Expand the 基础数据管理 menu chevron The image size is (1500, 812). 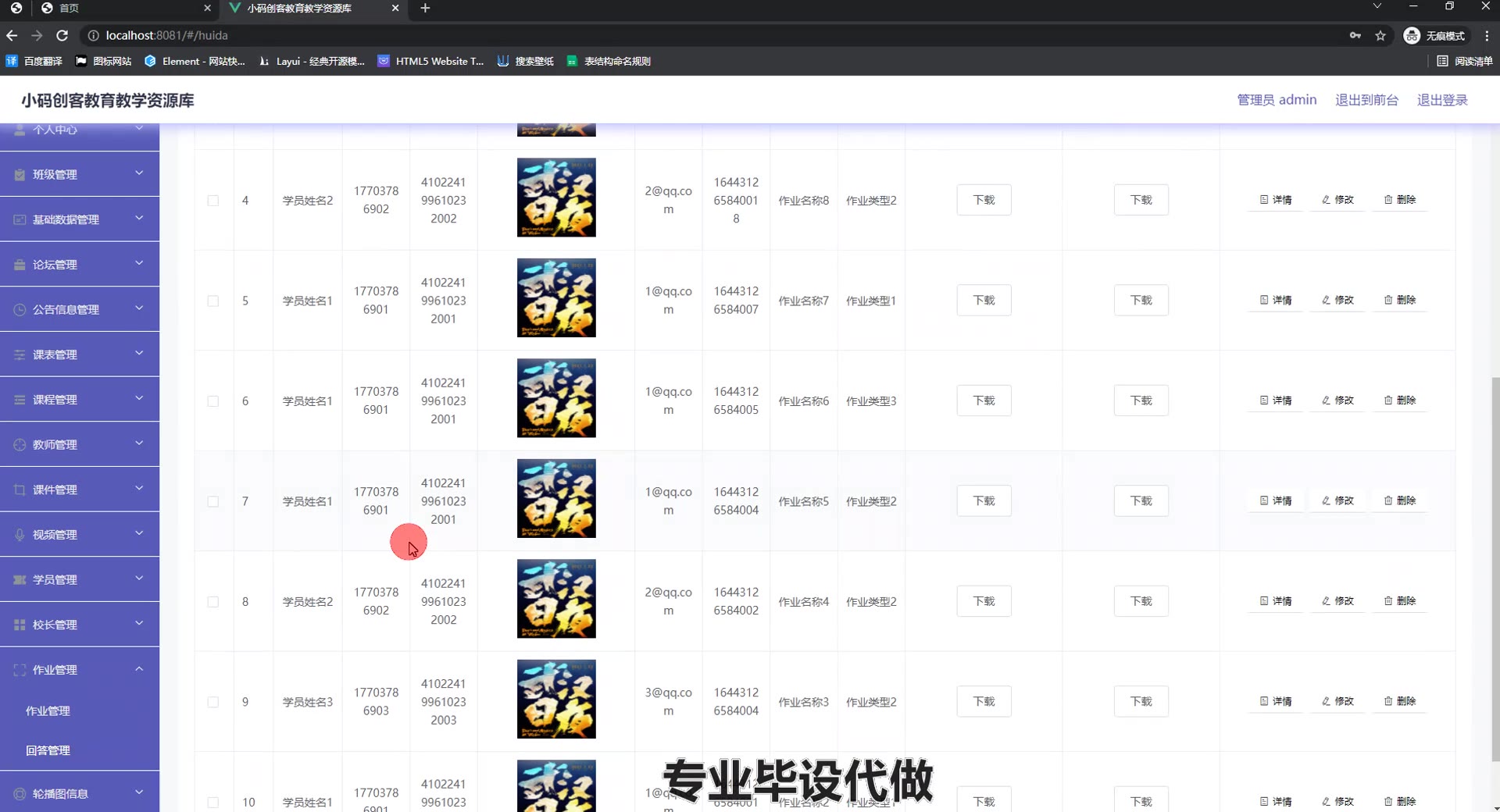[139, 219]
